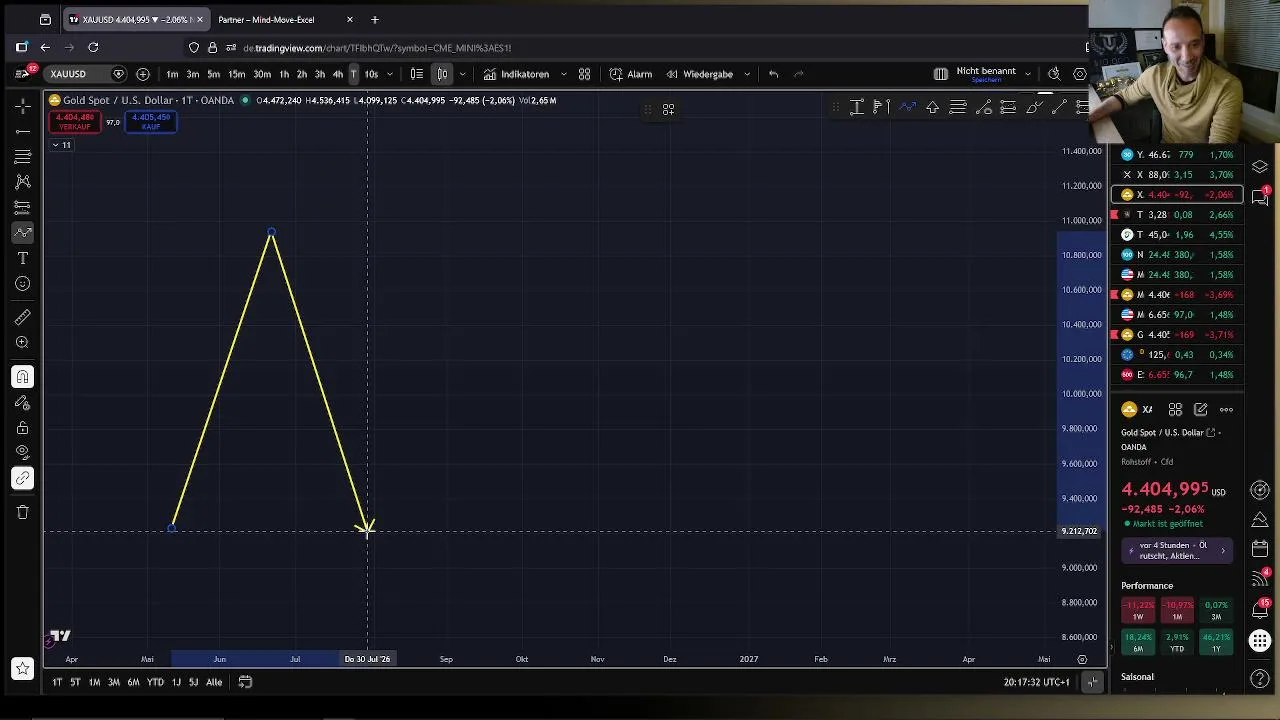Open the forecasting and measurement tools
The width and height of the screenshot is (1280, 720).
(22, 208)
